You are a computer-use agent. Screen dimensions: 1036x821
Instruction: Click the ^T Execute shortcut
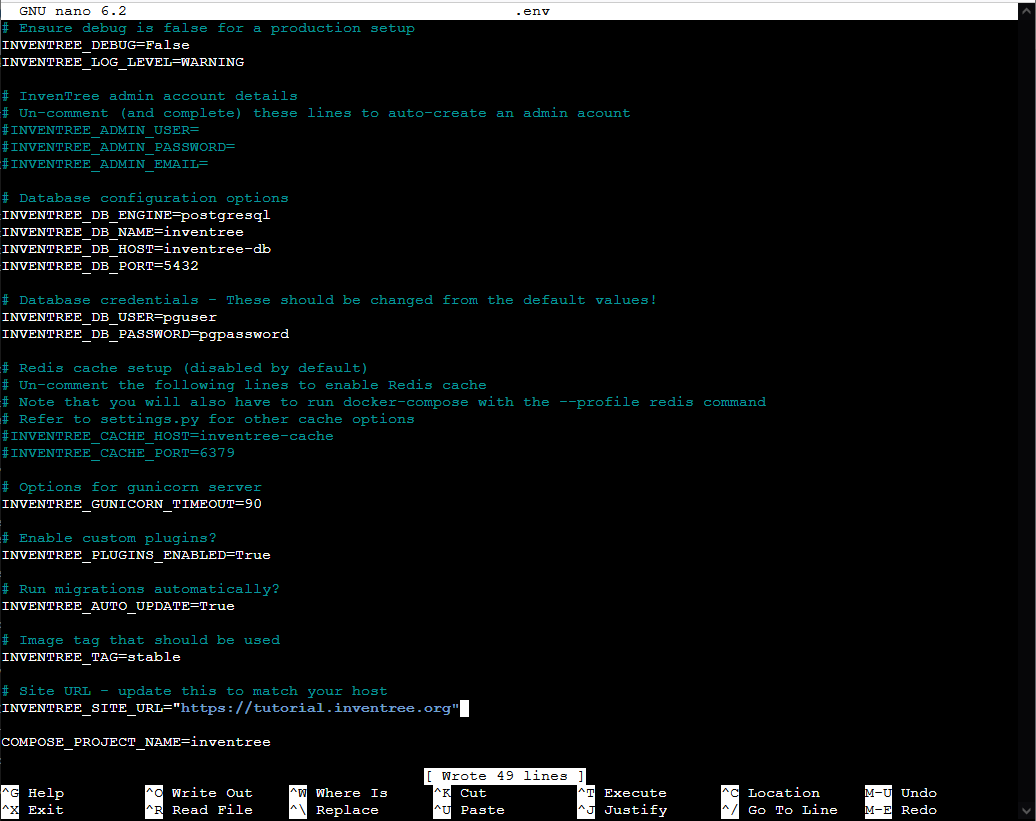click(x=622, y=793)
